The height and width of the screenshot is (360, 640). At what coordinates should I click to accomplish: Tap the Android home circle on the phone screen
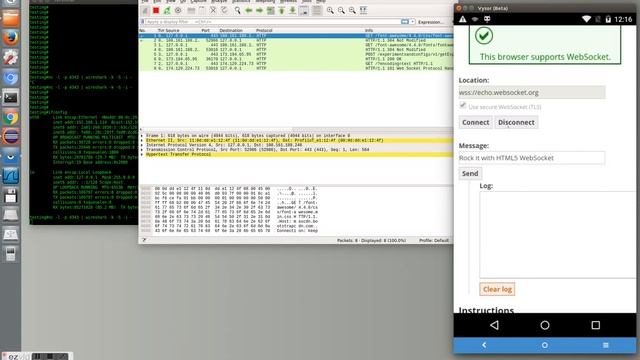tap(545, 325)
